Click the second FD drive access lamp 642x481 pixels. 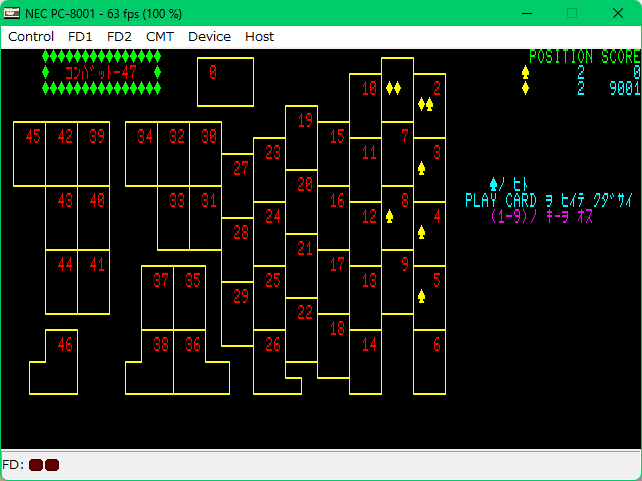click(52, 465)
